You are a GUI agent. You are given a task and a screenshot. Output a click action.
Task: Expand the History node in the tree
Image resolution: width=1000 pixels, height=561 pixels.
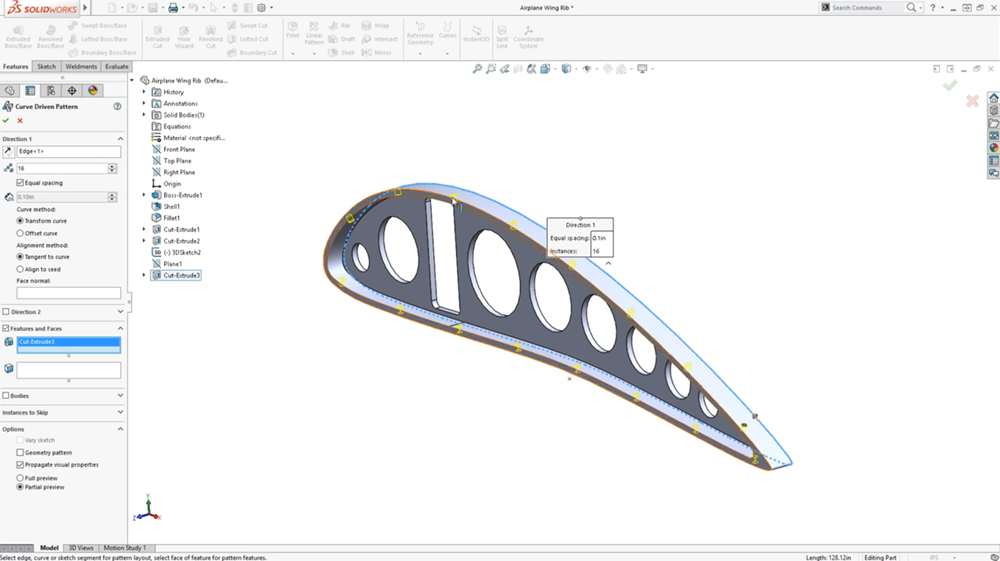[x=144, y=92]
